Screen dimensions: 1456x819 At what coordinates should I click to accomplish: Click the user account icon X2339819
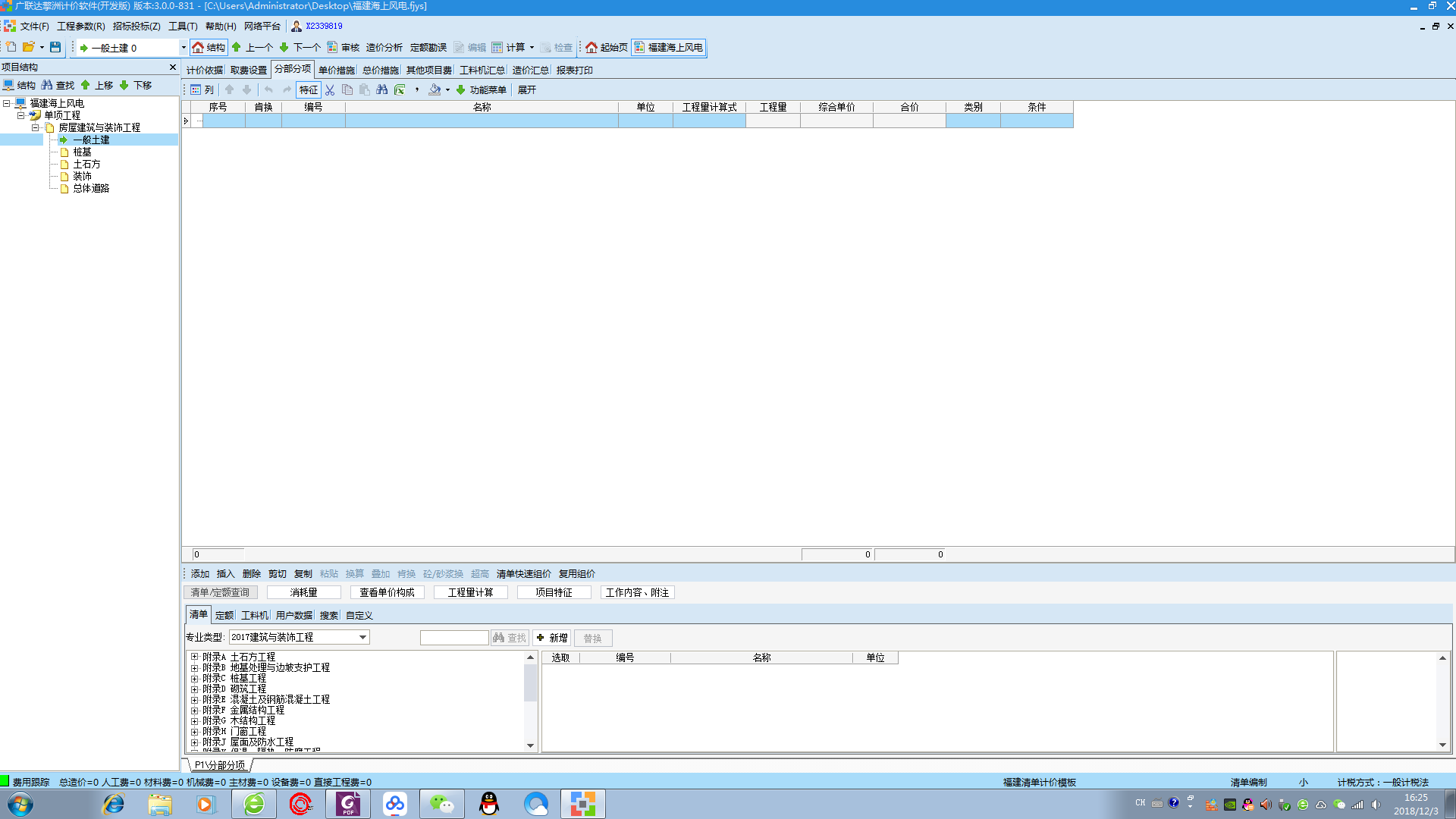click(297, 26)
